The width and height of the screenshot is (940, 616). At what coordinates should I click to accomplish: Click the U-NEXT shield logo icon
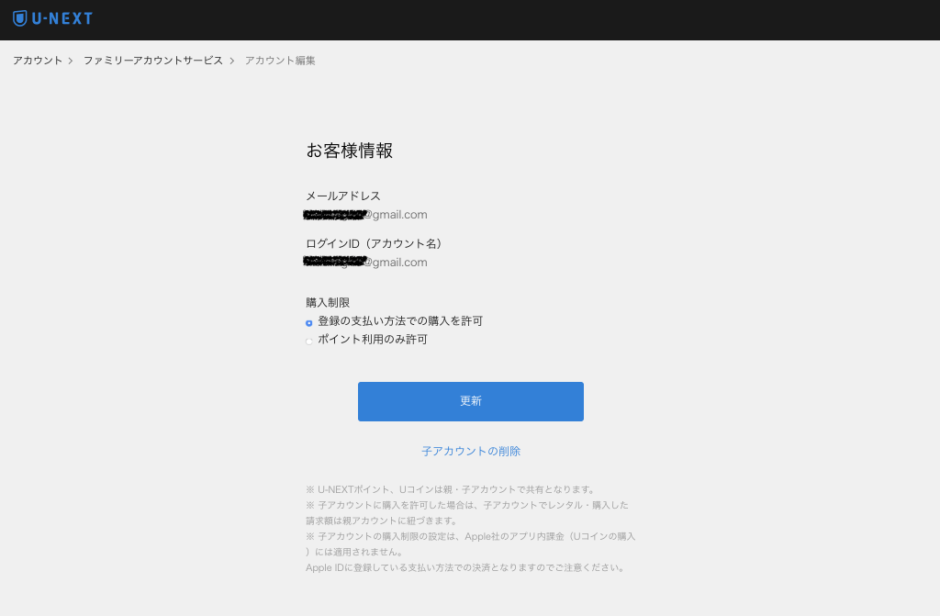(x=20, y=19)
